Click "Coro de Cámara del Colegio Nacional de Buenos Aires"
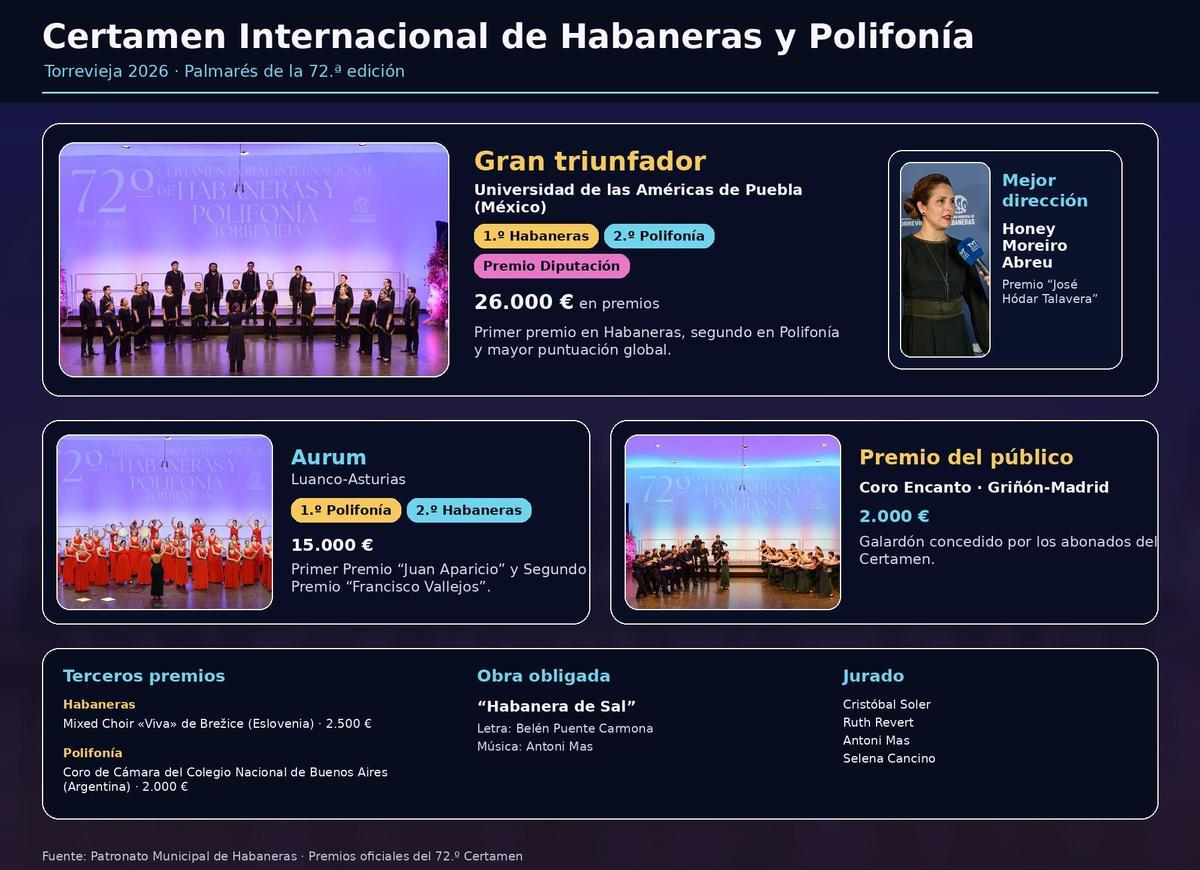This screenshot has width=1200, height=870. (x=225, y=772)
